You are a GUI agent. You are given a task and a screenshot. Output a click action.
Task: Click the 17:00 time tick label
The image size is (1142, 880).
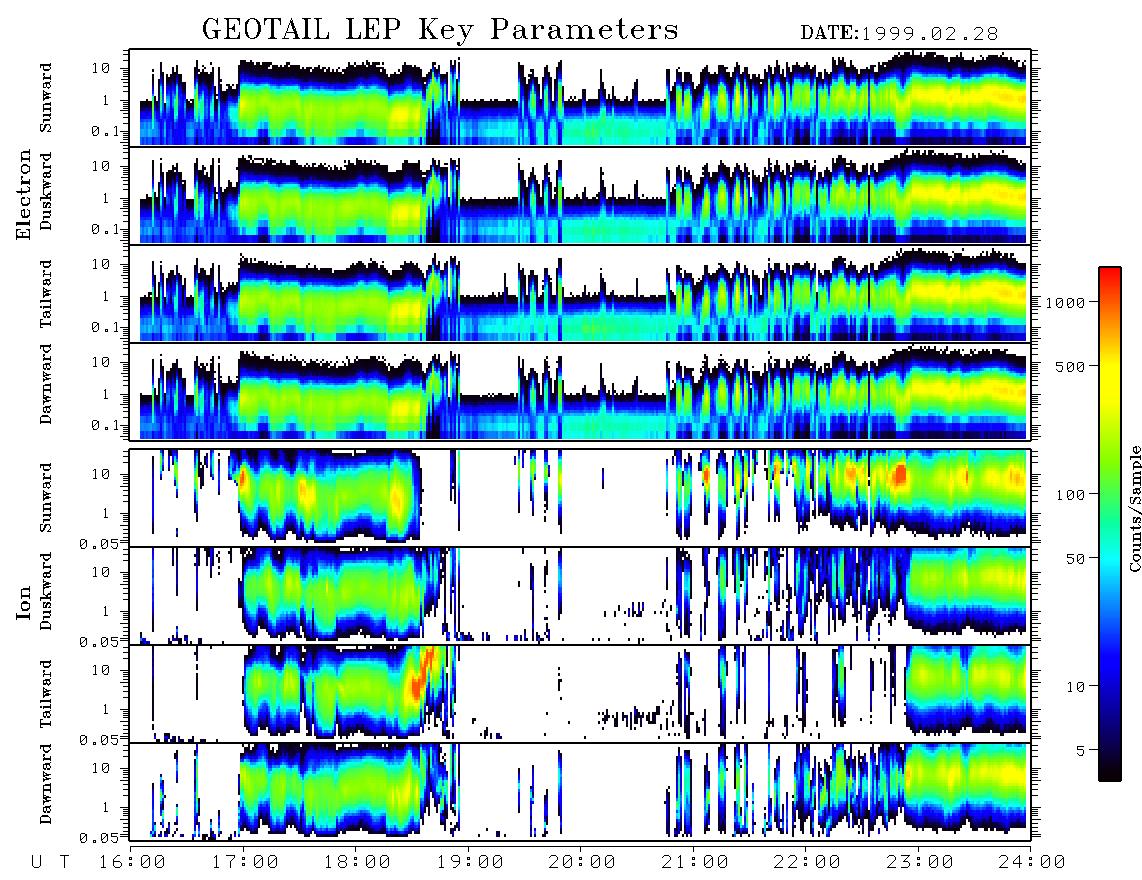pos(245,863)
